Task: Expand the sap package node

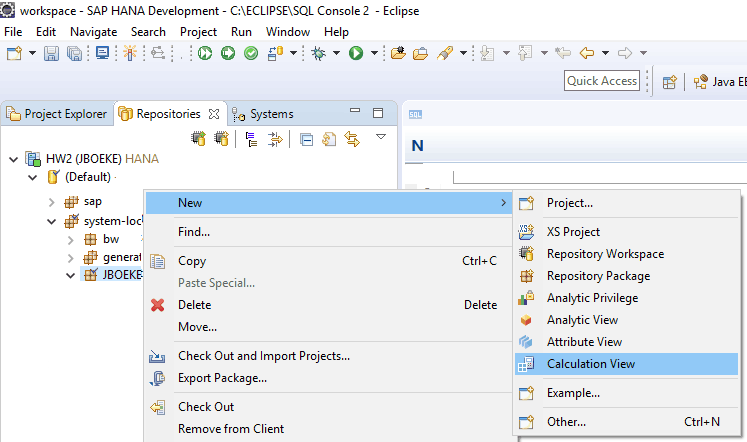Action: point(52,202)
